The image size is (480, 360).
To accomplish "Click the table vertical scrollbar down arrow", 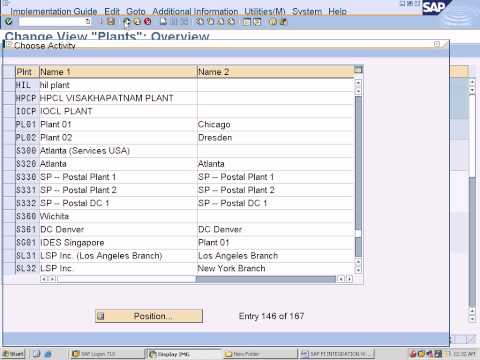I will tap(358, 270).
